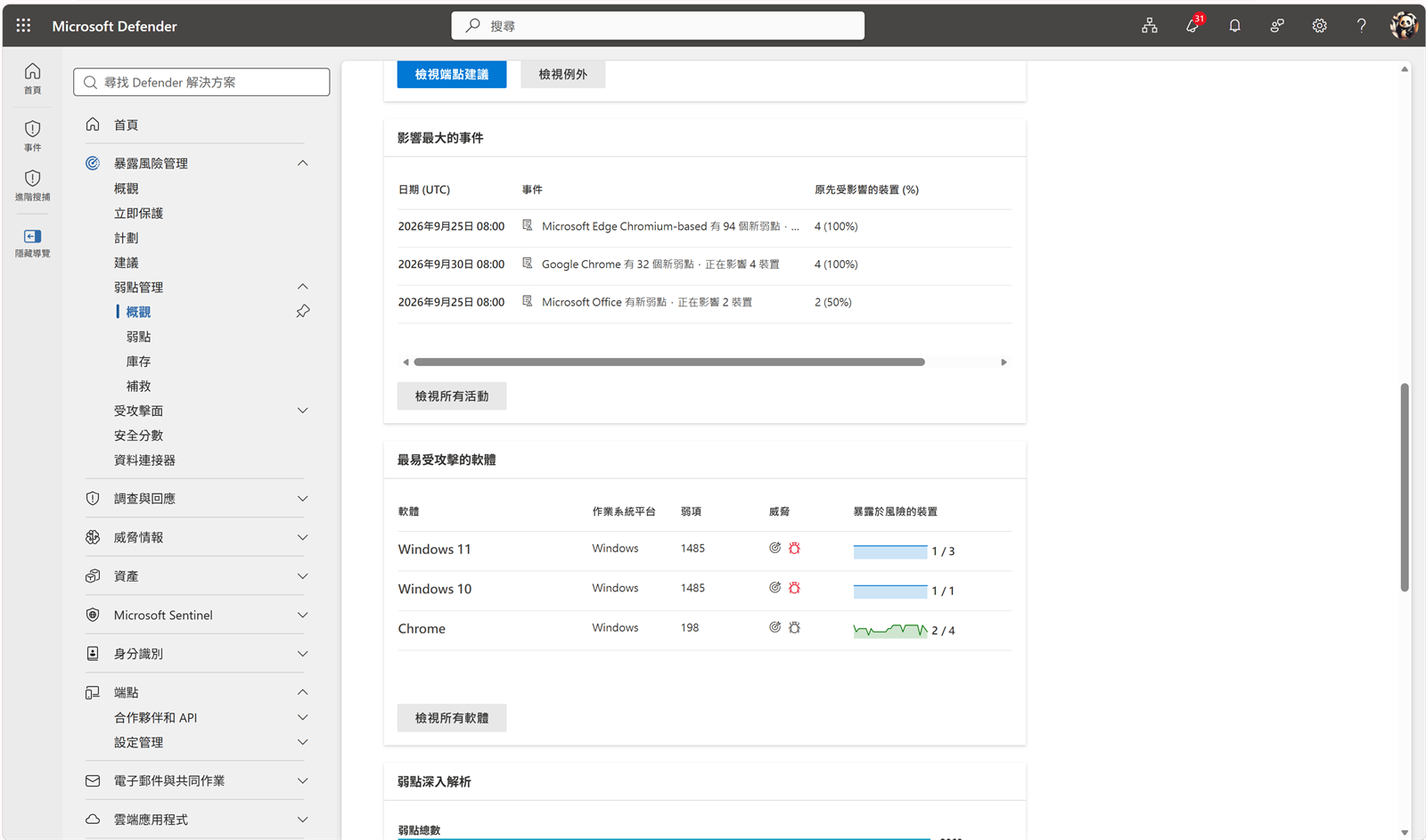Click 隱藏導覽 icon in left rail
Screen dimensions: 1426x840
click(x=32, y=242)
